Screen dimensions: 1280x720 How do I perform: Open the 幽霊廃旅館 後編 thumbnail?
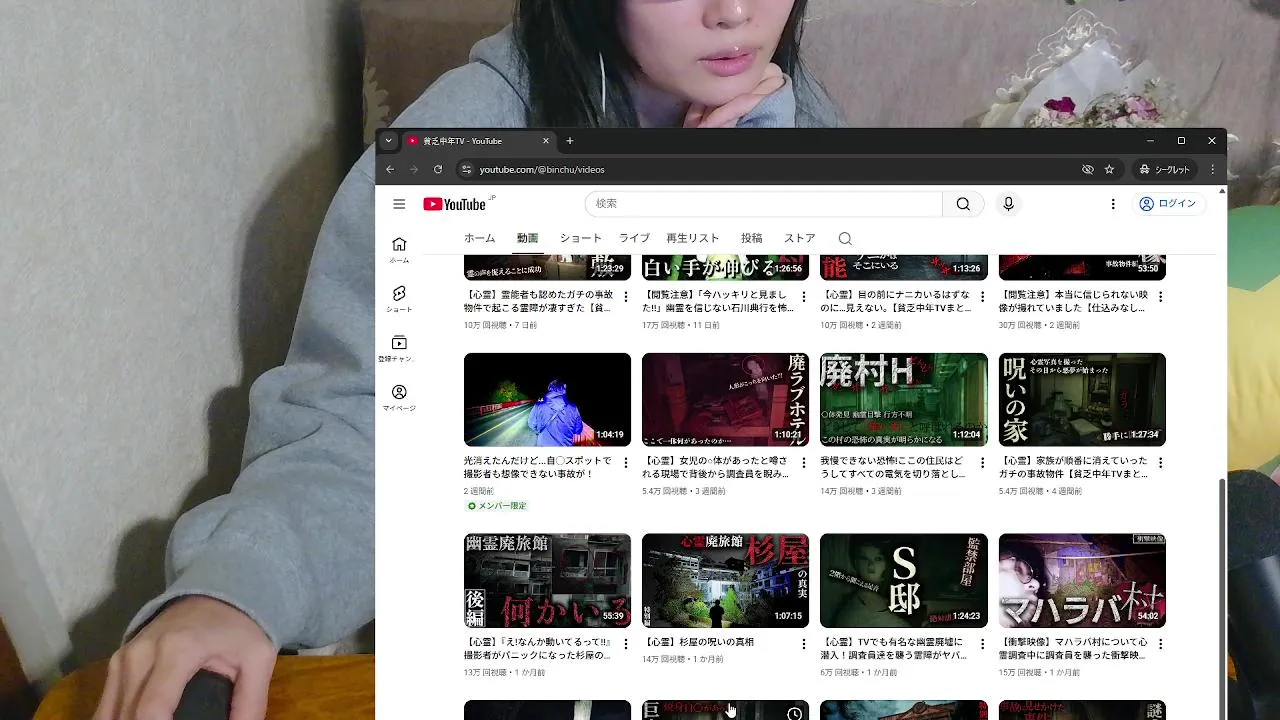[x=547, y=580]
